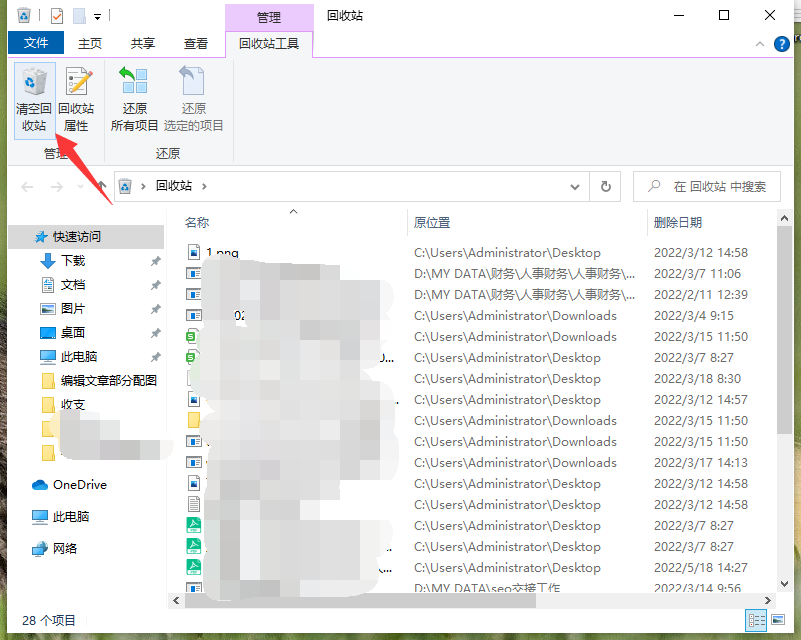Expand the address bar history dropdown
The image size is (801, 640).
(x=575, y=186)
